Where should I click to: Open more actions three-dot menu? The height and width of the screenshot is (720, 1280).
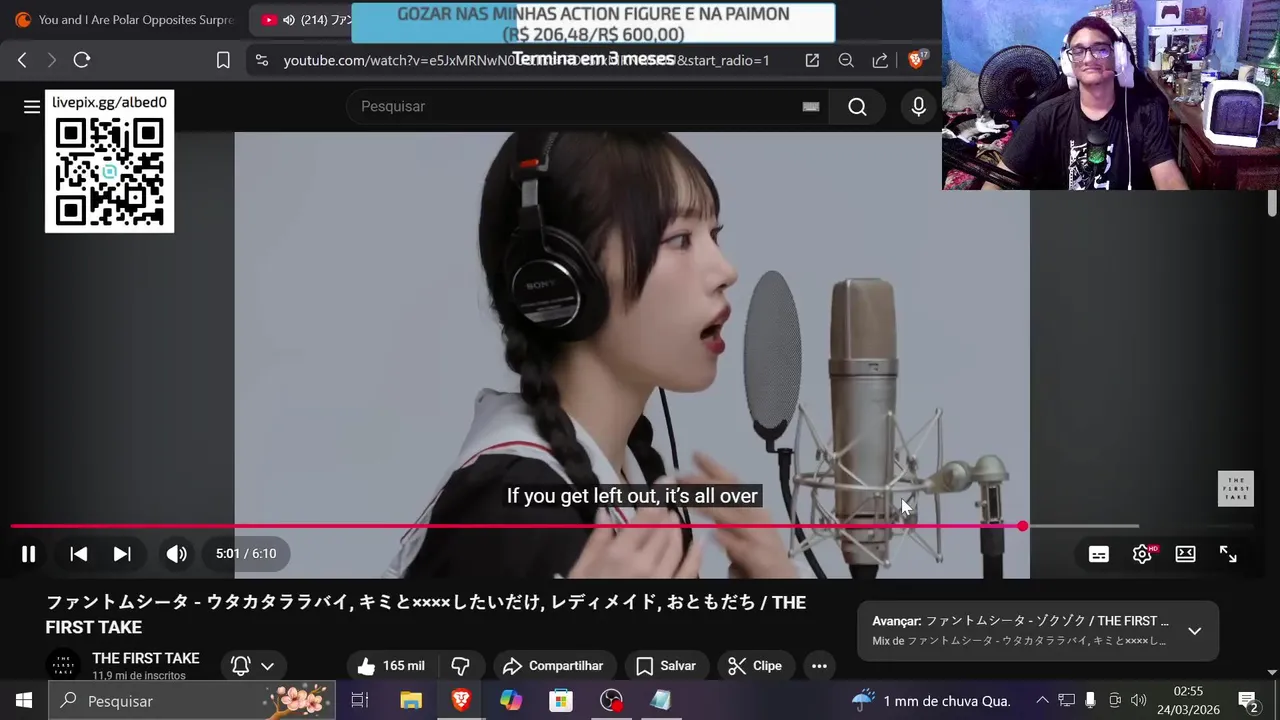[x=819, y=666]
